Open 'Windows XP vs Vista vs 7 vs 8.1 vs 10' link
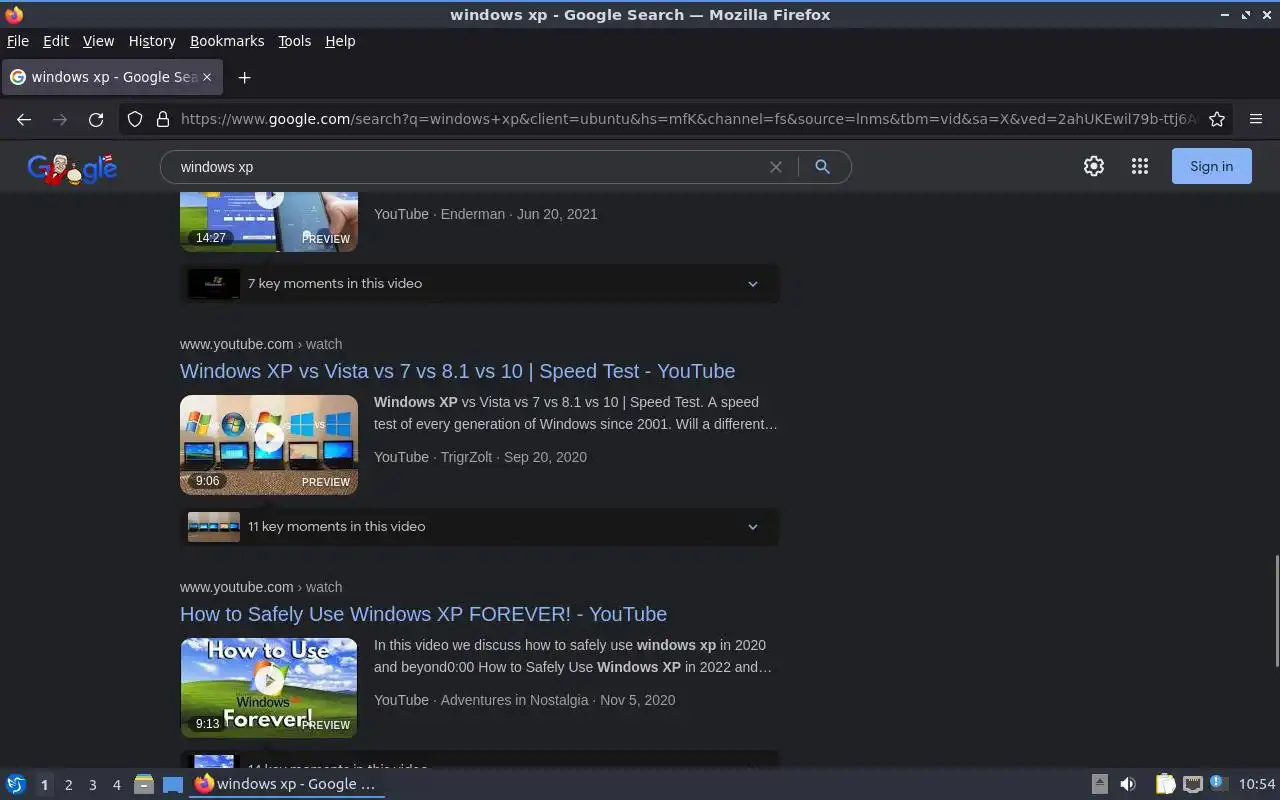This screenshot has width=1280, height=800. tap(457, 371)
